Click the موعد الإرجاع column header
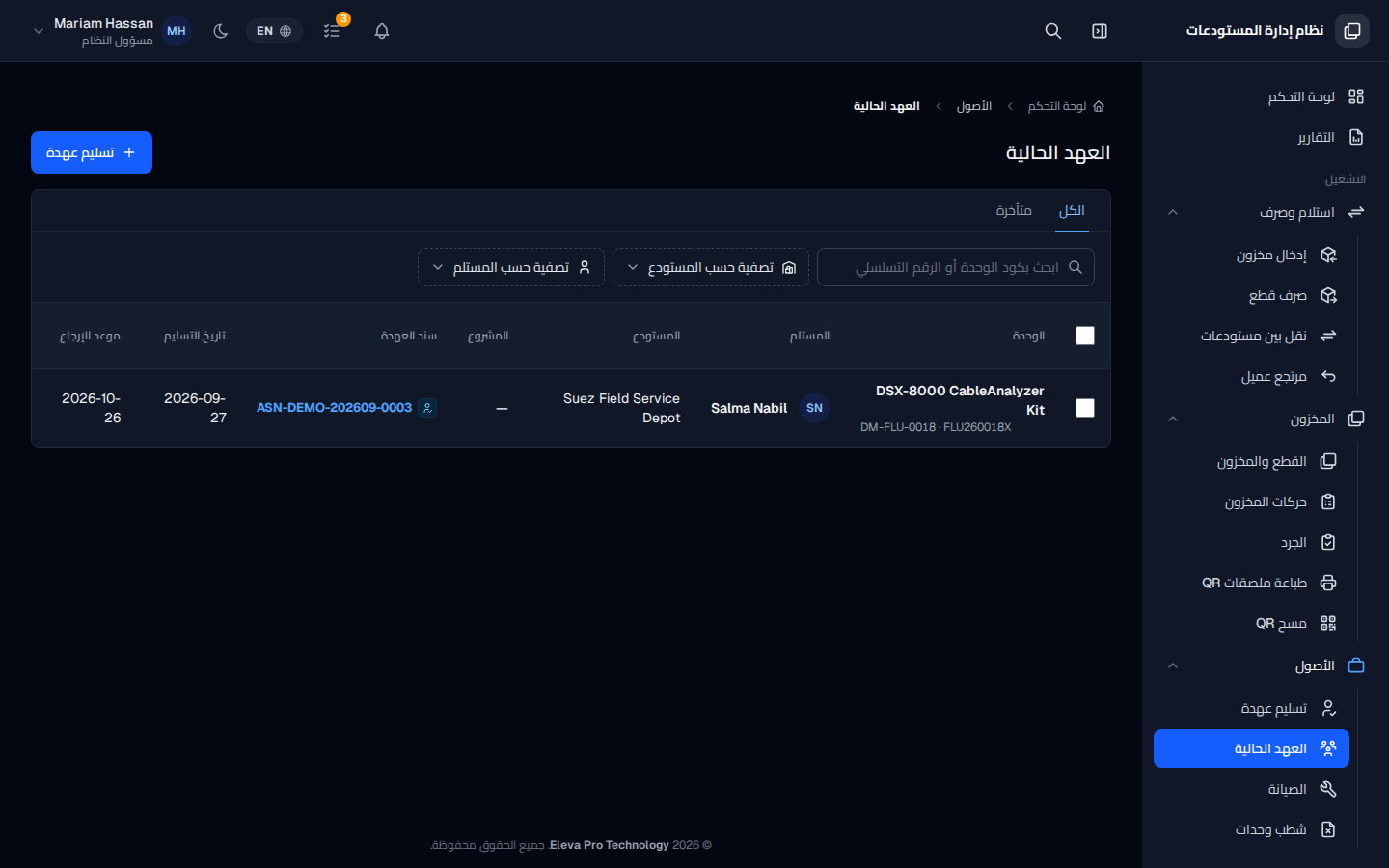This screenshot has width=1389, height=868. point(90,336)
